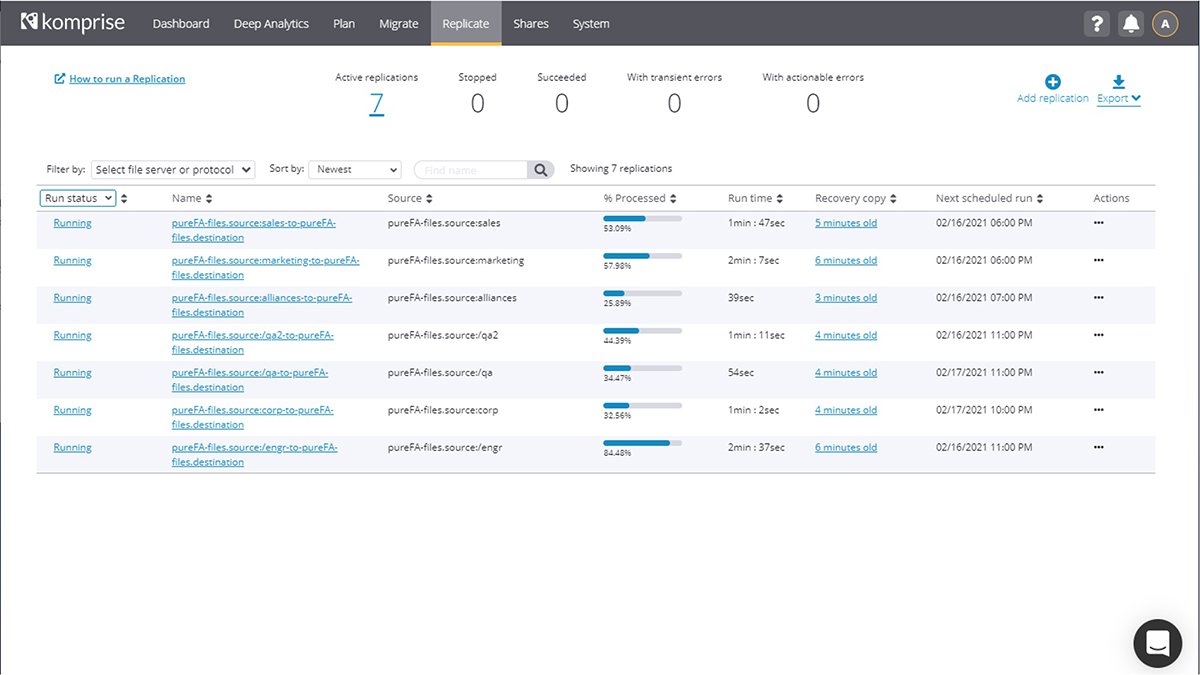Viewport: 1200px width, 675px height.
Task: Click the Add replication plus icon
Action: (1051, 82)
